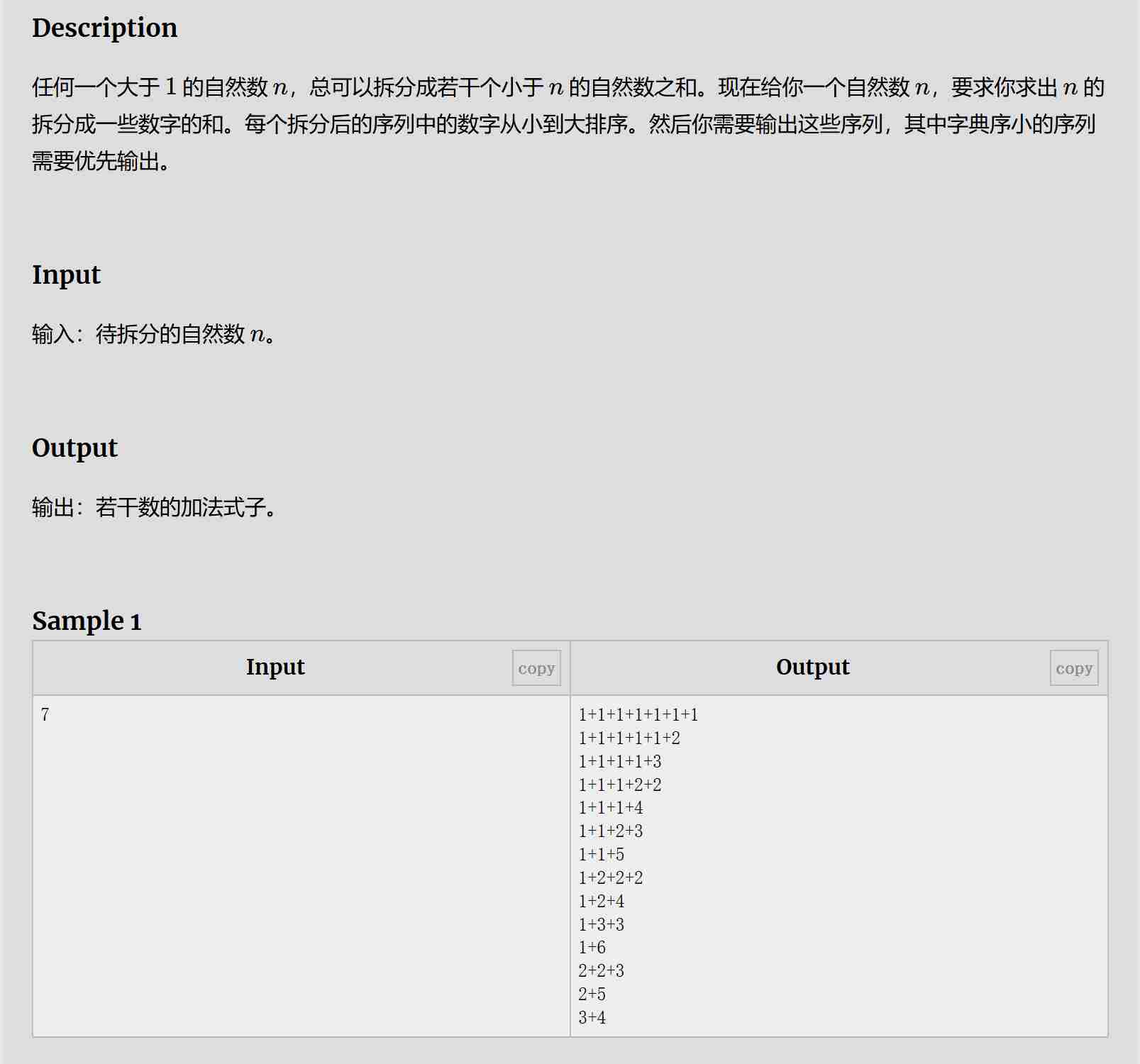The width and height of the screenshot is (1140, 1064).
Task: Click output line 1+3+3
Action: [602, 925]
